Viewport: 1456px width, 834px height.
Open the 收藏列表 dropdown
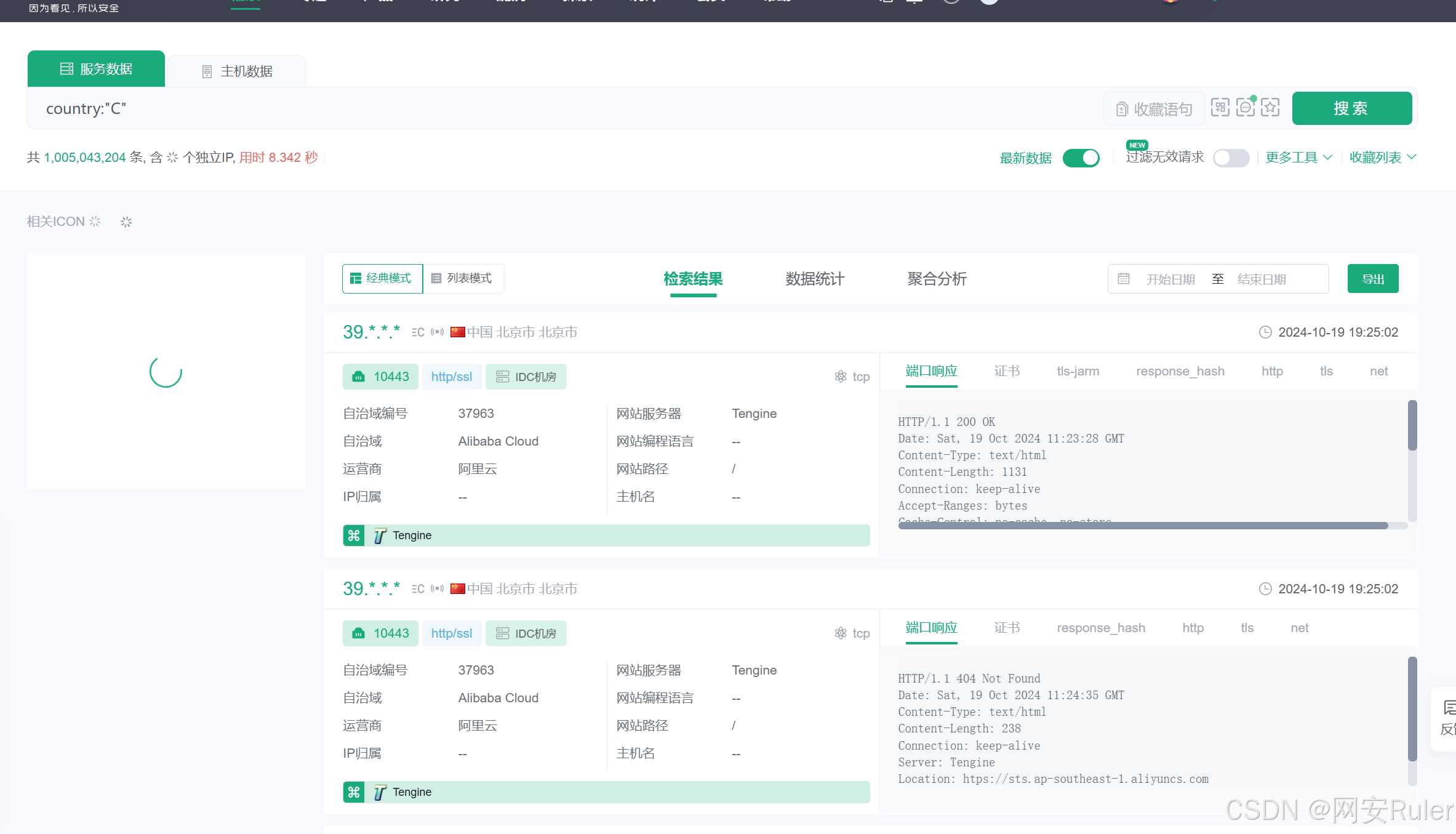point(1382,158)
